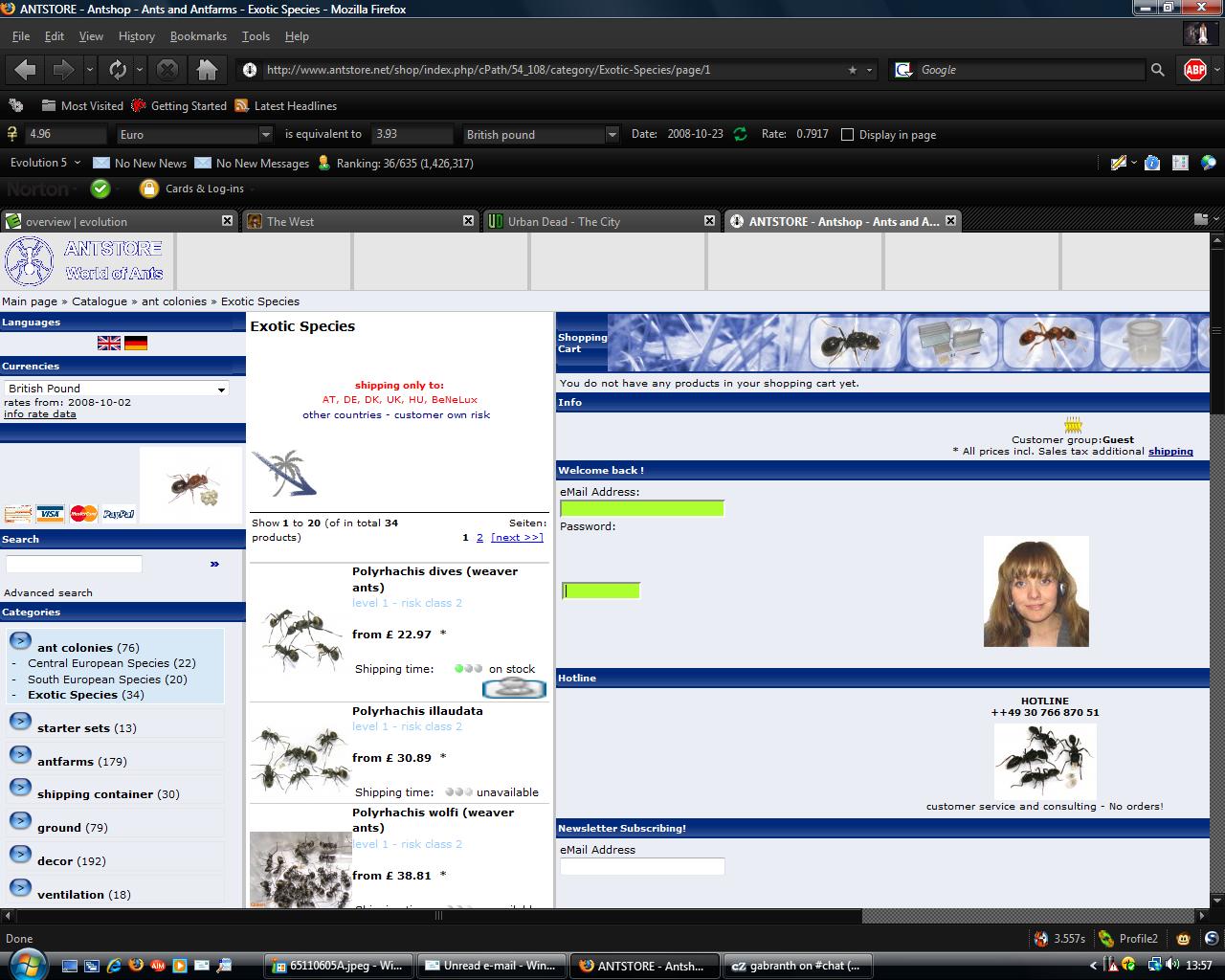Click the Firefox Home button
This screenshot has width=1225, height=980.
[x=207, y=70]
